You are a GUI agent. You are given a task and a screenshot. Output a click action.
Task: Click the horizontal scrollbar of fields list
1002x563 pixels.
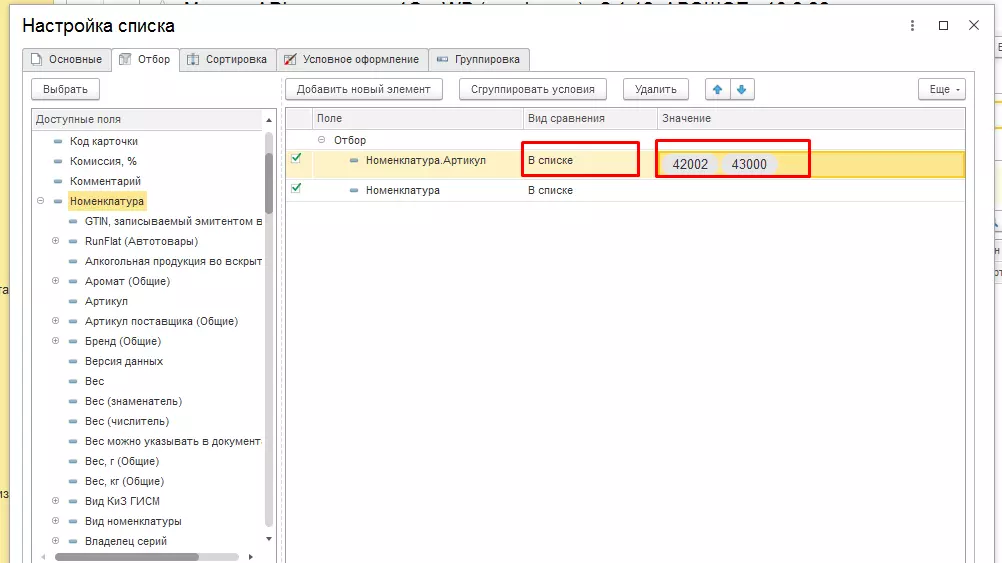point(127,557)
